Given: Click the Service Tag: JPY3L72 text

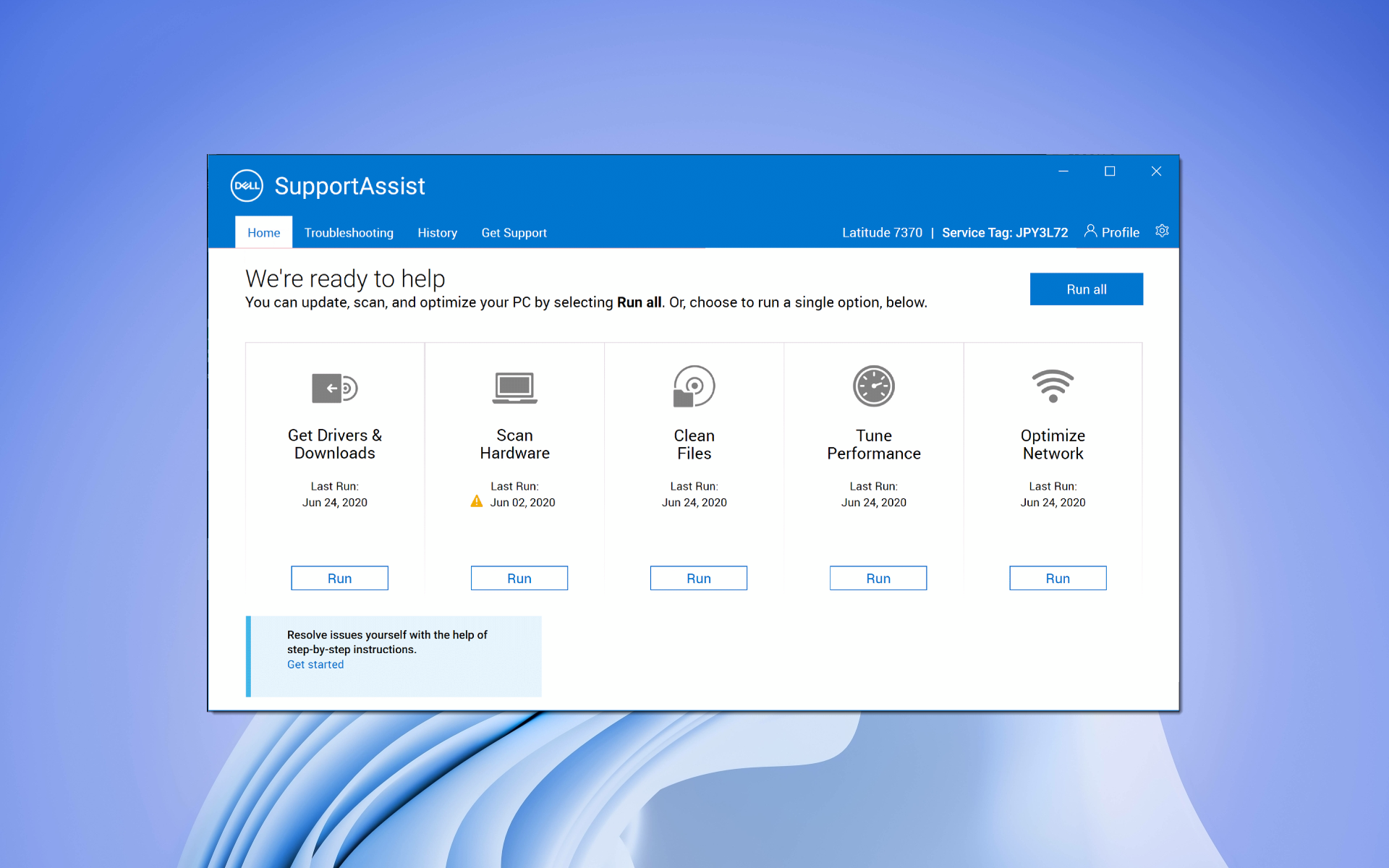Looking at the screenshot, I should tap(1005, 232).
